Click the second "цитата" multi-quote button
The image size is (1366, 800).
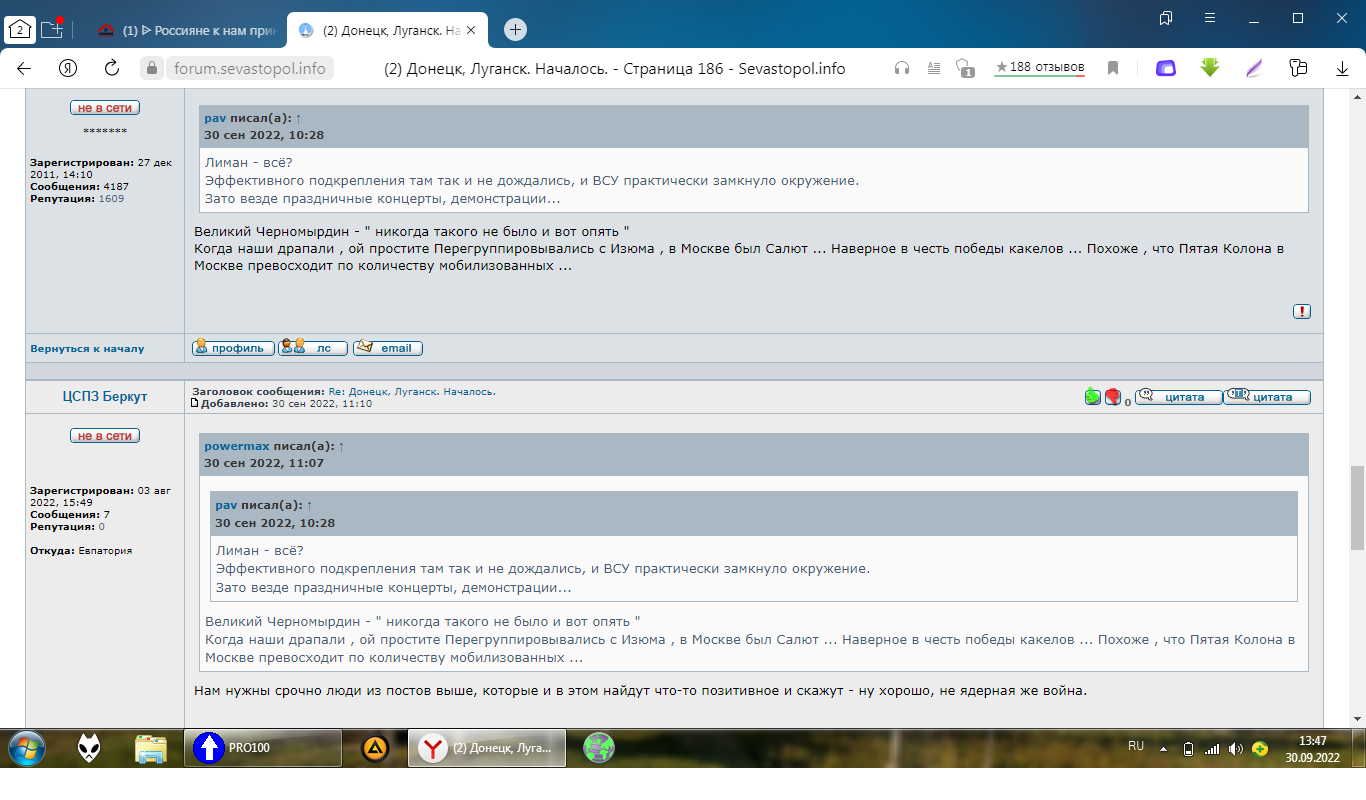(1268, 397)
